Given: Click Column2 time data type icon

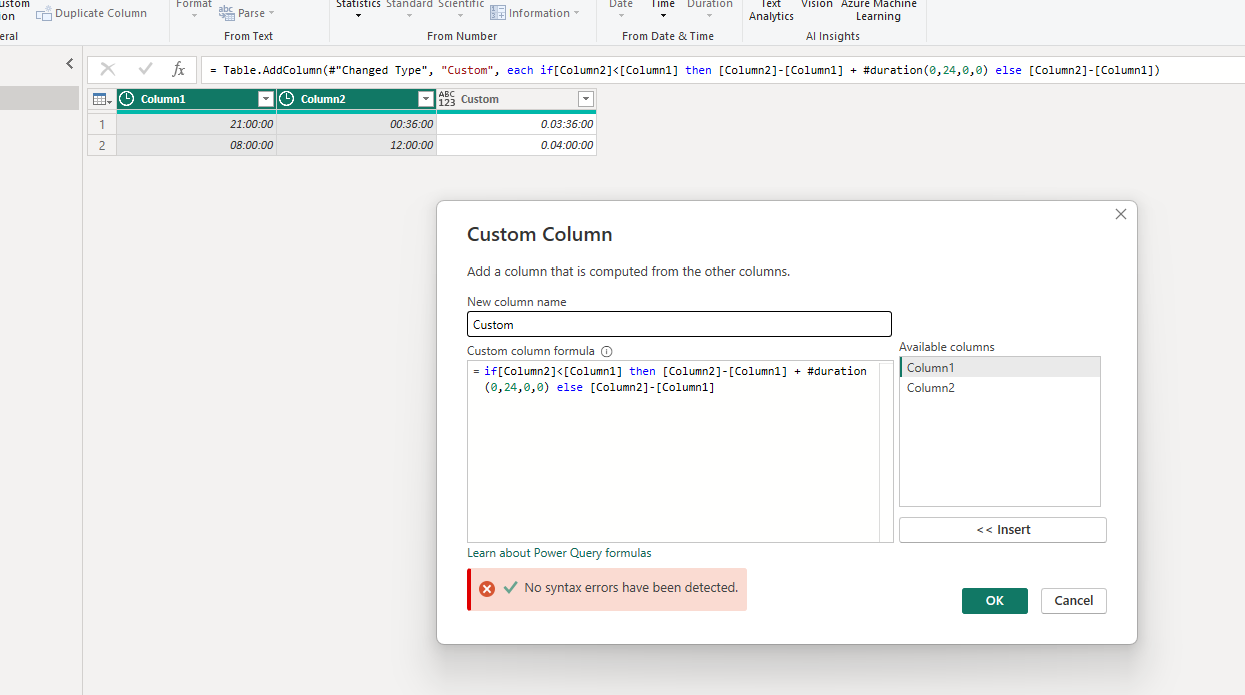Looking at the screenshot, I should [x=287, y=99].
